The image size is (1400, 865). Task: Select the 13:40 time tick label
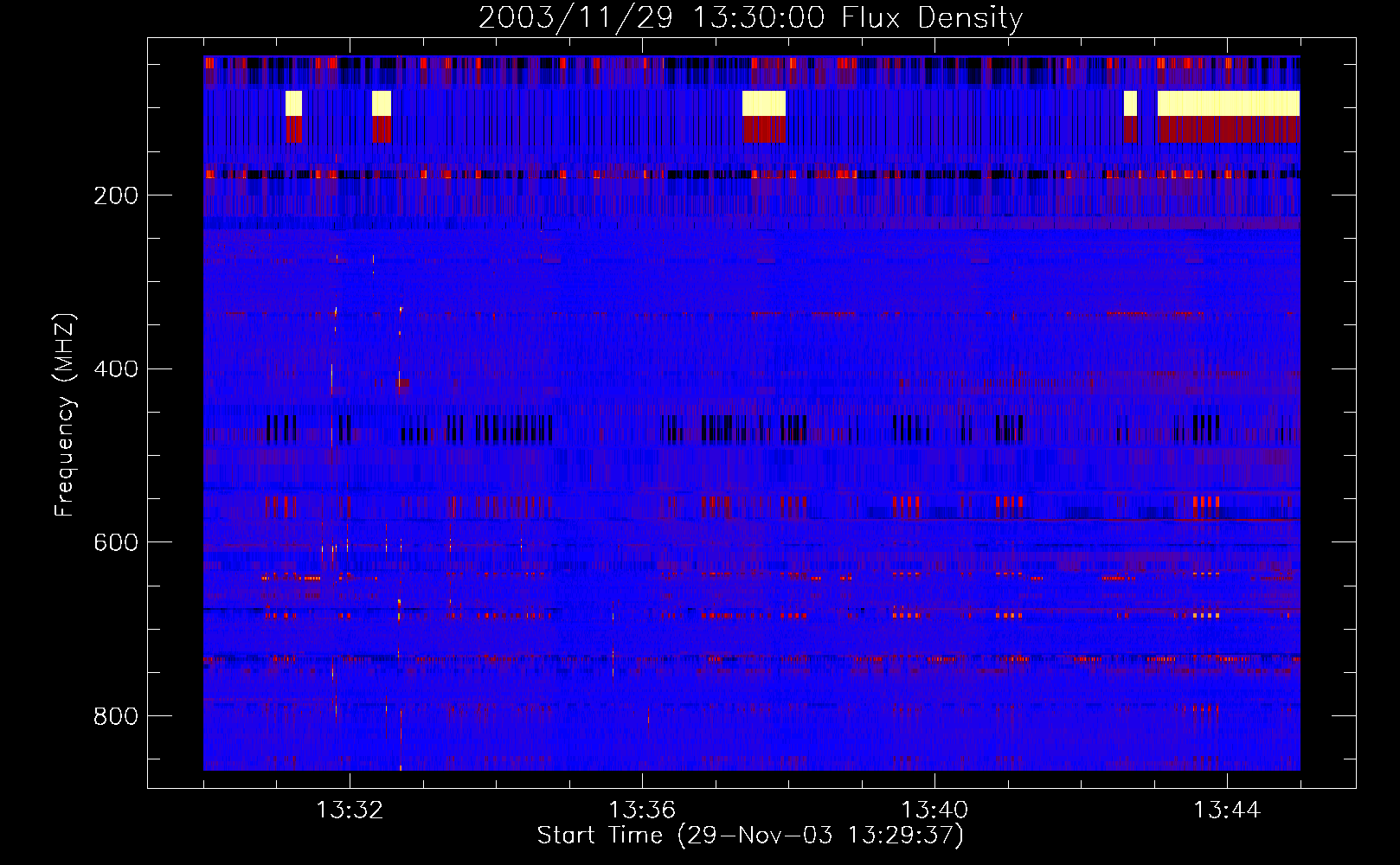pyautogui.click(x=934, y=811)
